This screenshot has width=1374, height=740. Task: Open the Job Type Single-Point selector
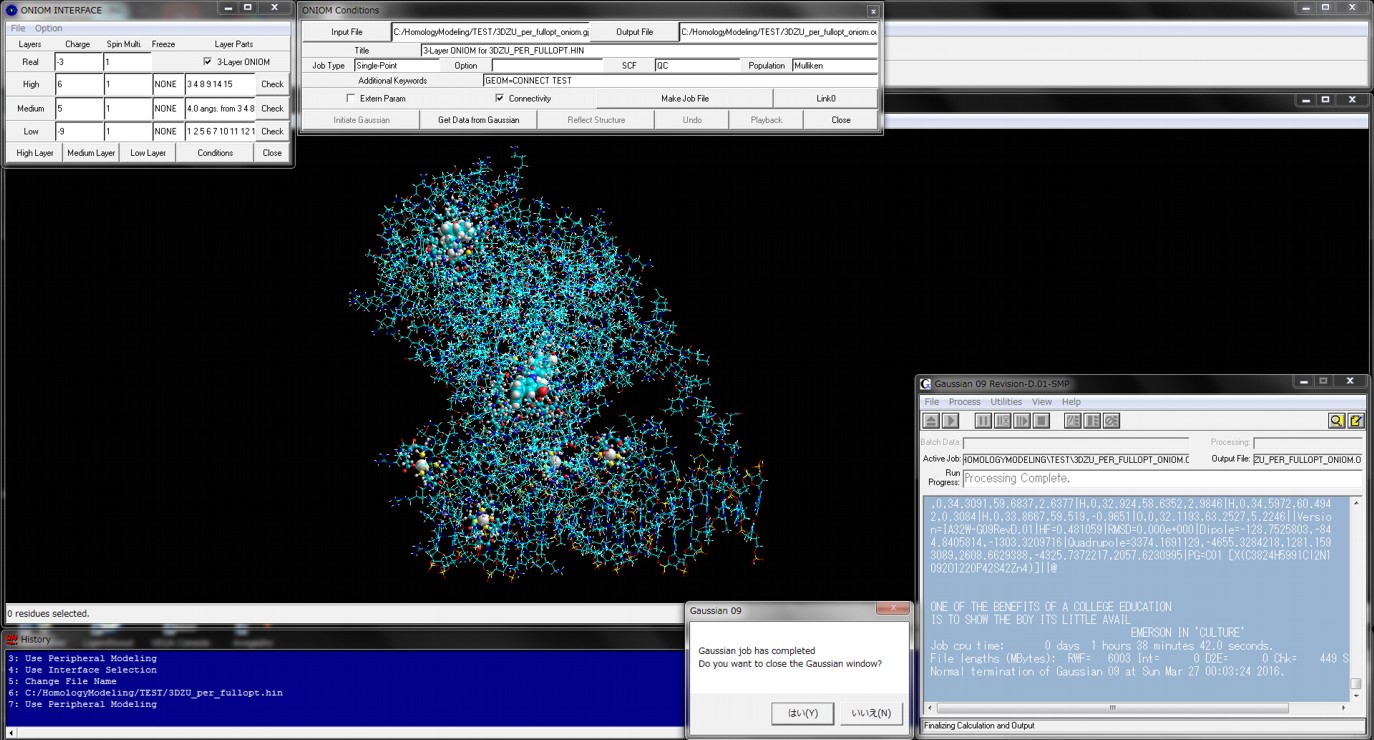coord(395,65)
